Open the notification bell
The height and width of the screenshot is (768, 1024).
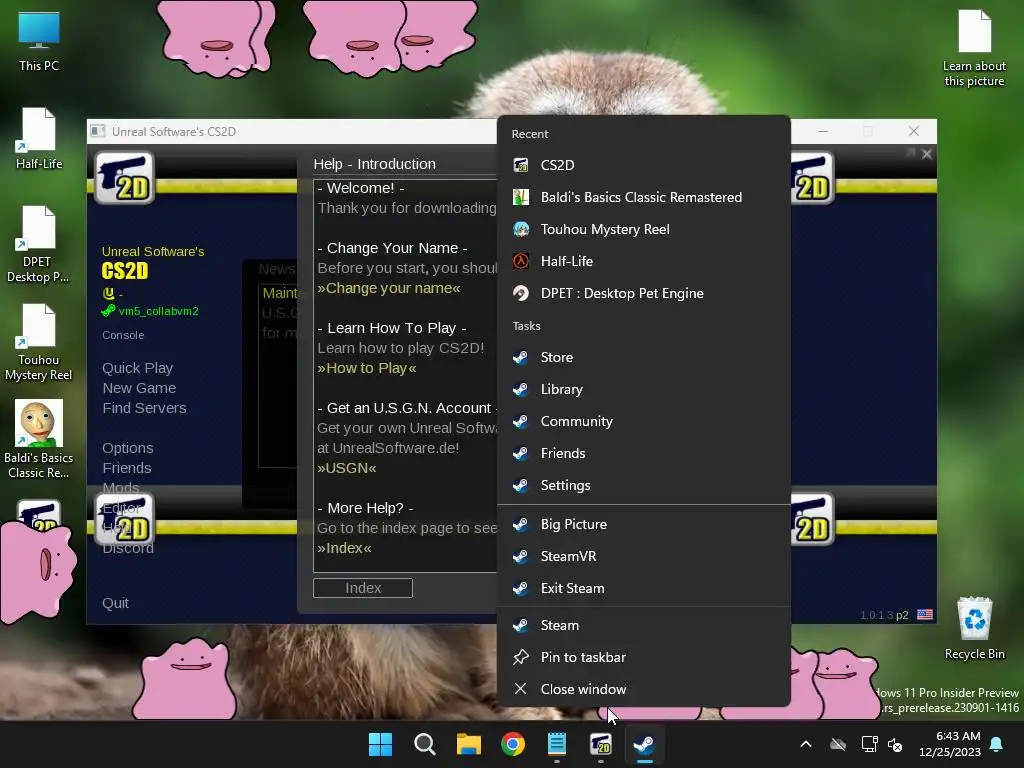coord(997,744)
